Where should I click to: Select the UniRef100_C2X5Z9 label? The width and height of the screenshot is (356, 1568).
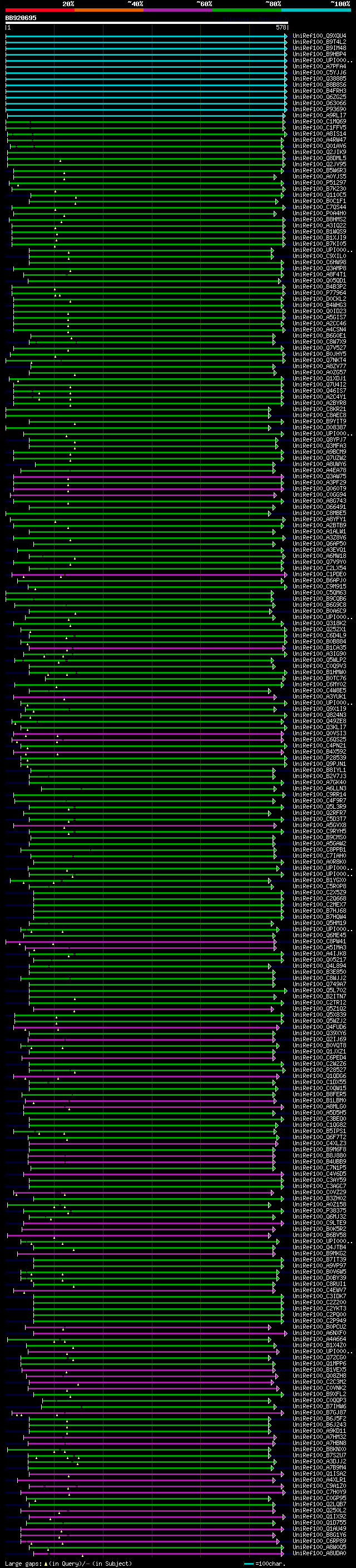[319, 892]
